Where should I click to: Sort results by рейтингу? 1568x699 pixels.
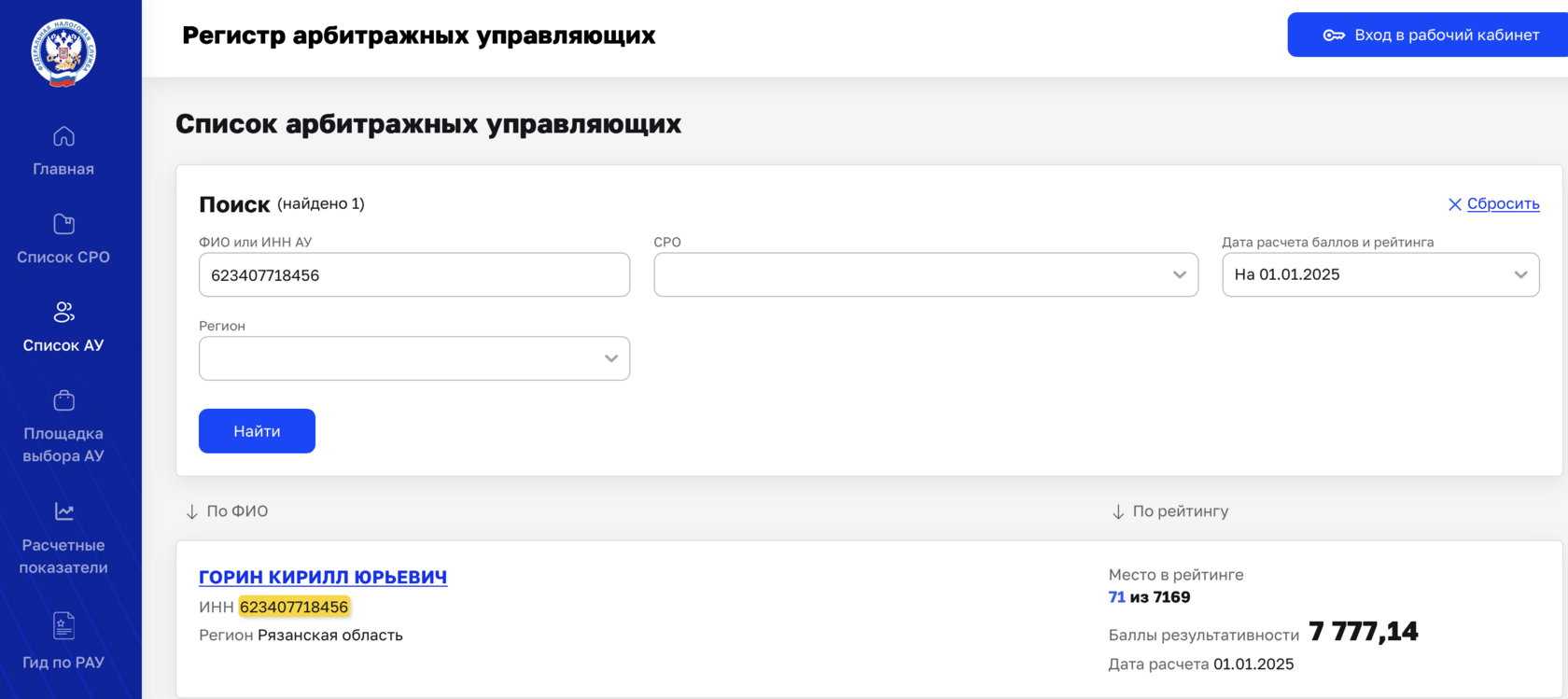(1170, 511)
